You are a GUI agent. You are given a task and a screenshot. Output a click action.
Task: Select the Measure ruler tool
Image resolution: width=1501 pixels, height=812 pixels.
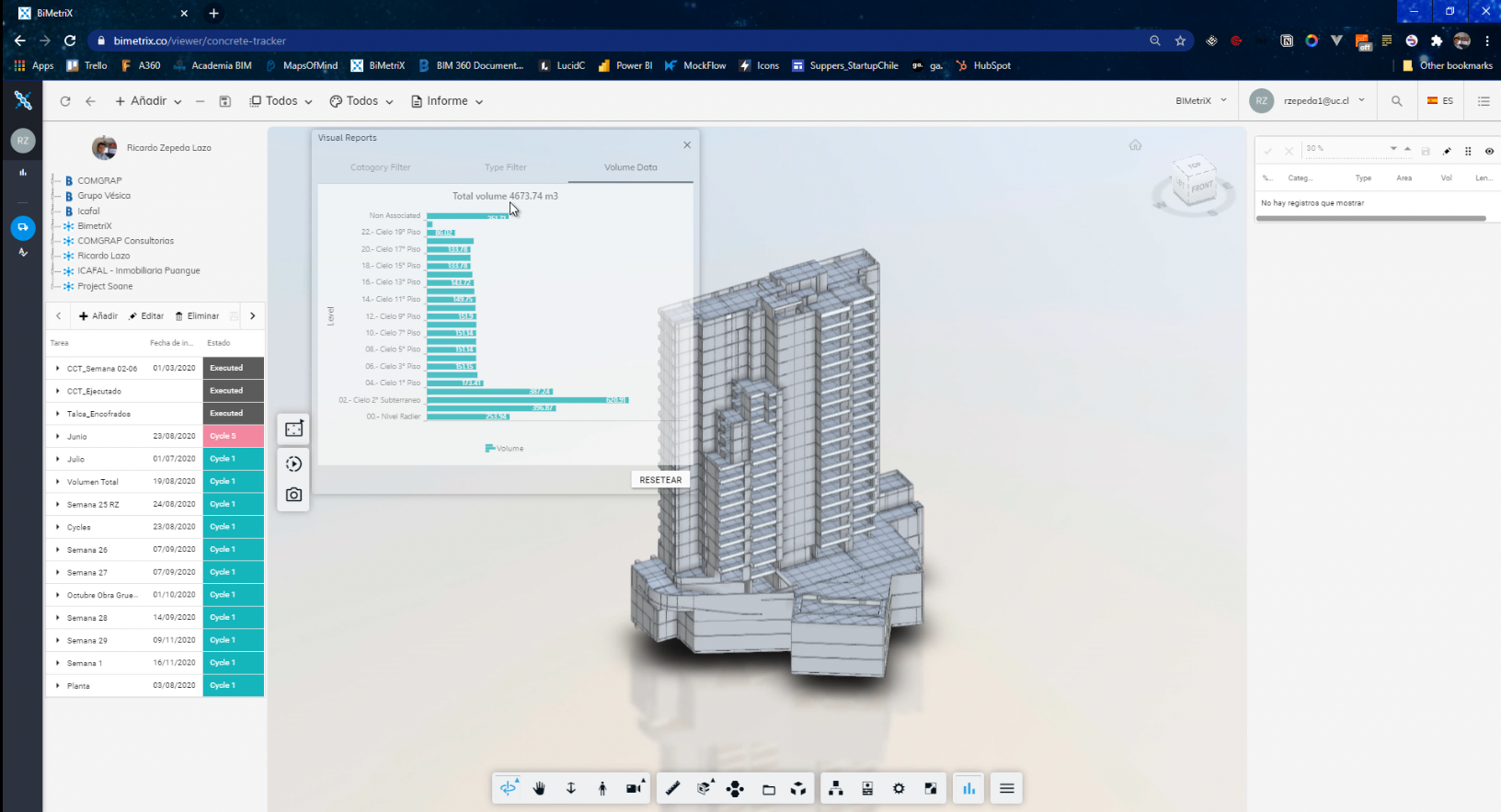pos(673,788)
